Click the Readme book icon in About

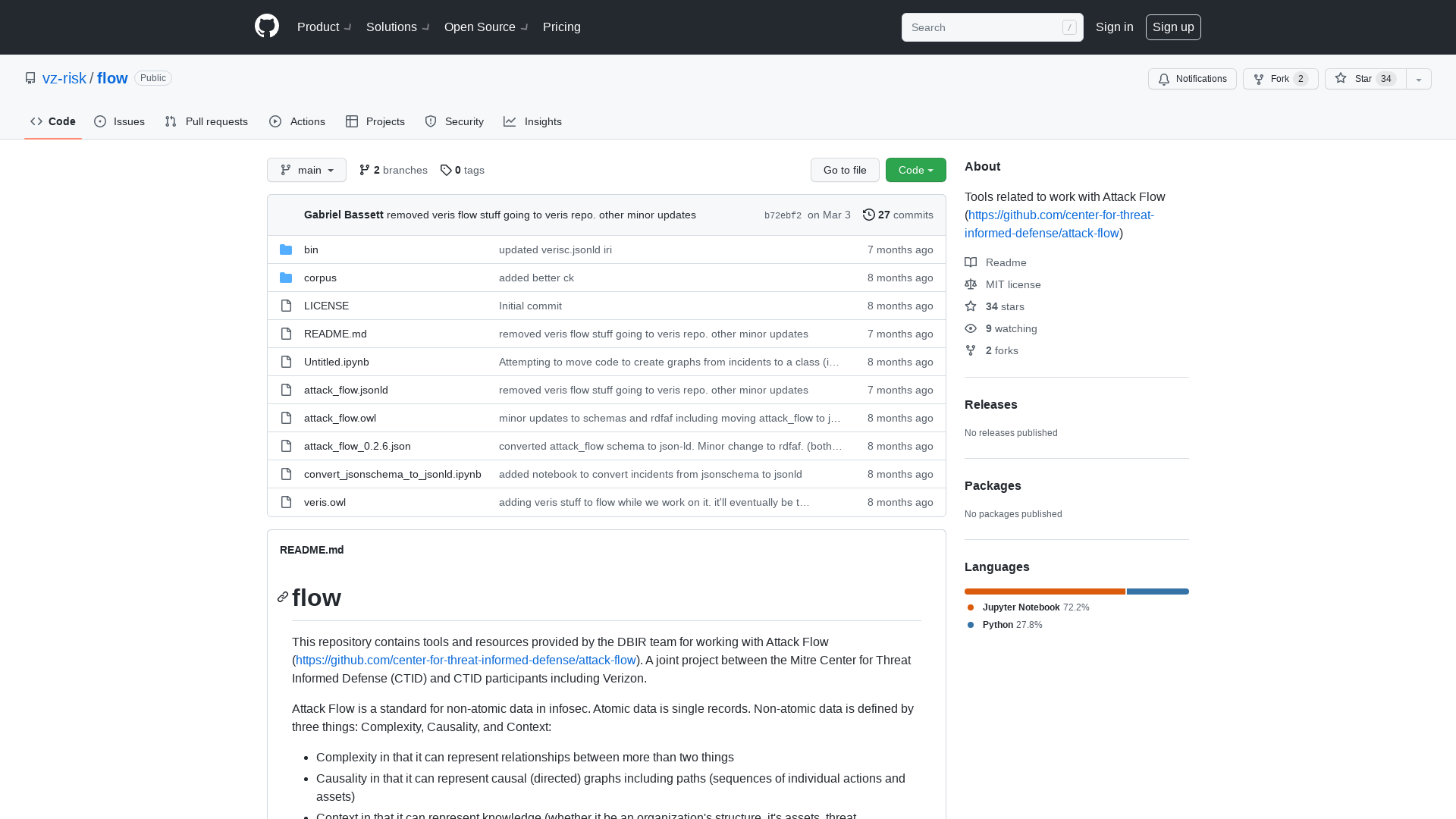(971, 262)
